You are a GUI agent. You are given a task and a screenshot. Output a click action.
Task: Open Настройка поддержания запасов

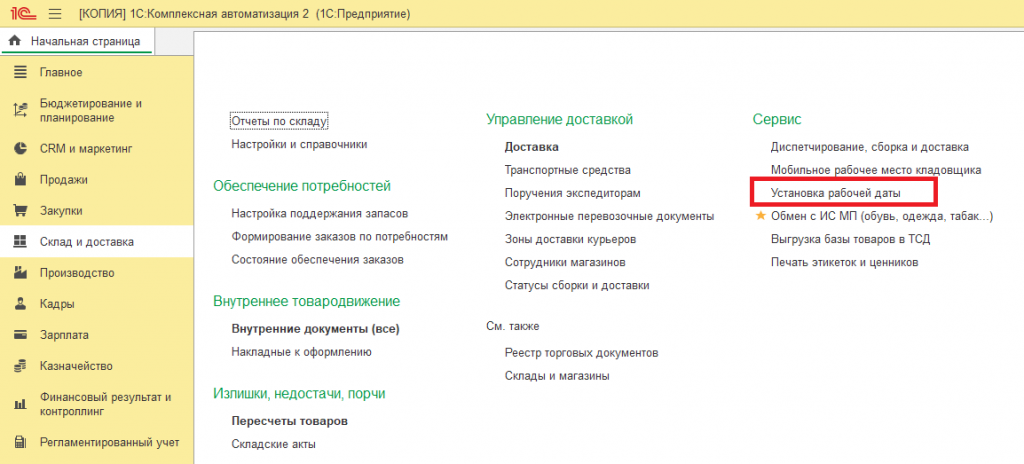coord(320,213)
